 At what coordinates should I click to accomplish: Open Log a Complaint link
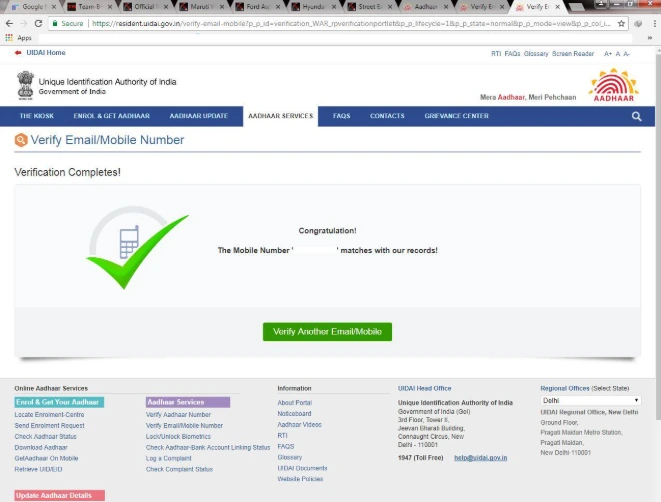(169, 459)
